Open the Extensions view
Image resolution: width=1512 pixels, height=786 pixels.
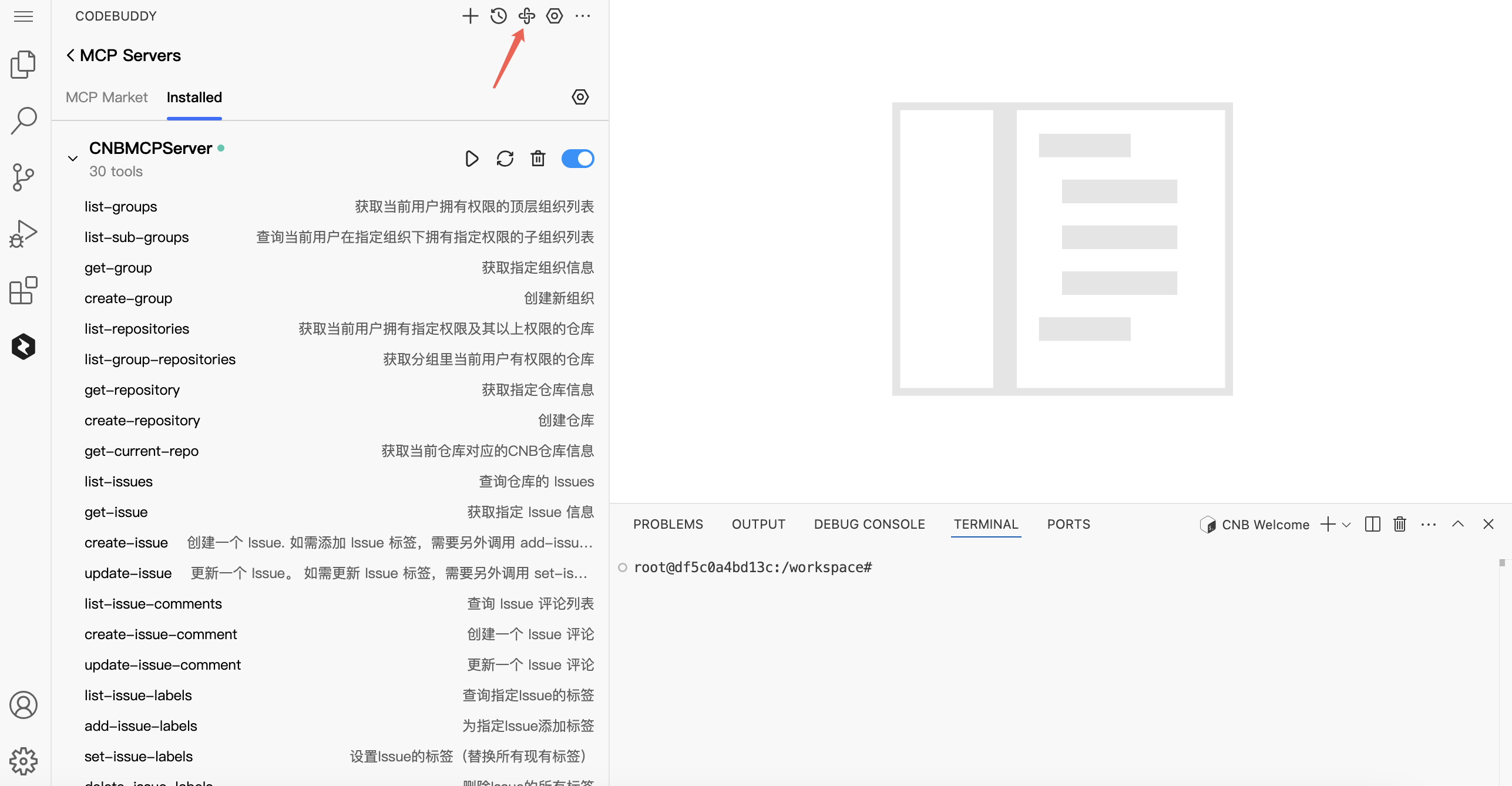(x=23, y=290)
